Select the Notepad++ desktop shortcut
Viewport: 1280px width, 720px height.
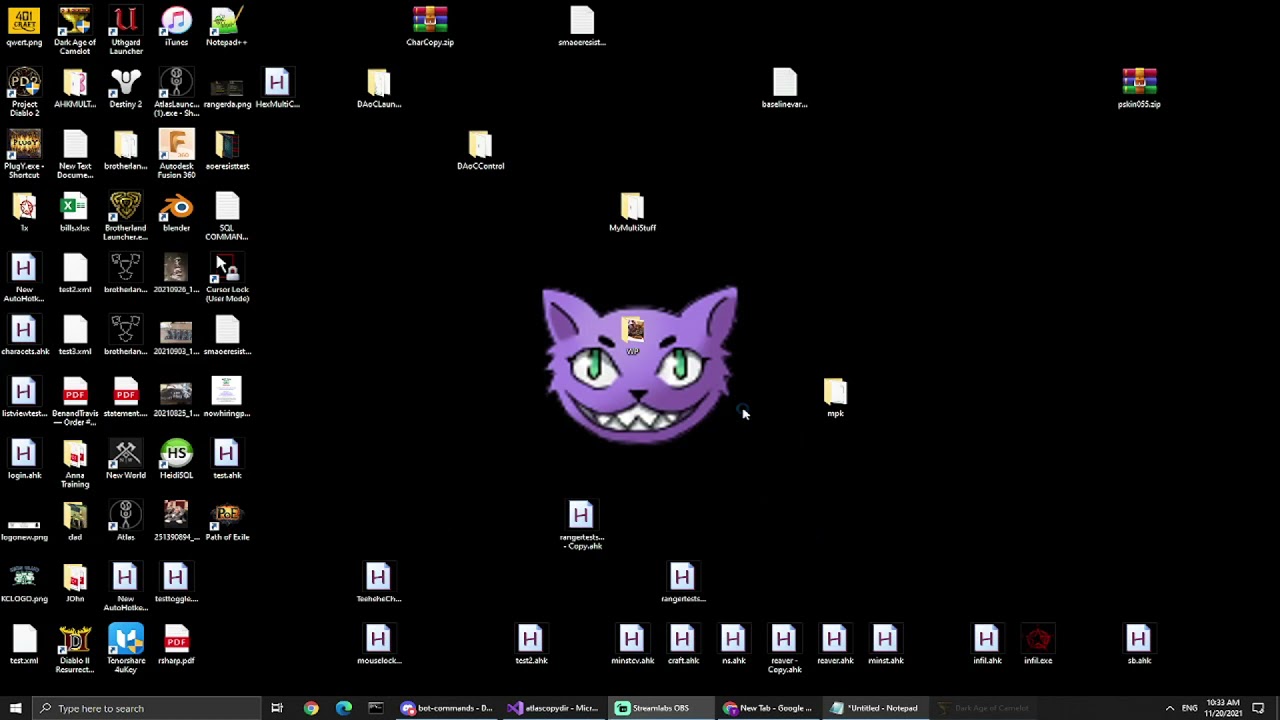pos(227,27)
